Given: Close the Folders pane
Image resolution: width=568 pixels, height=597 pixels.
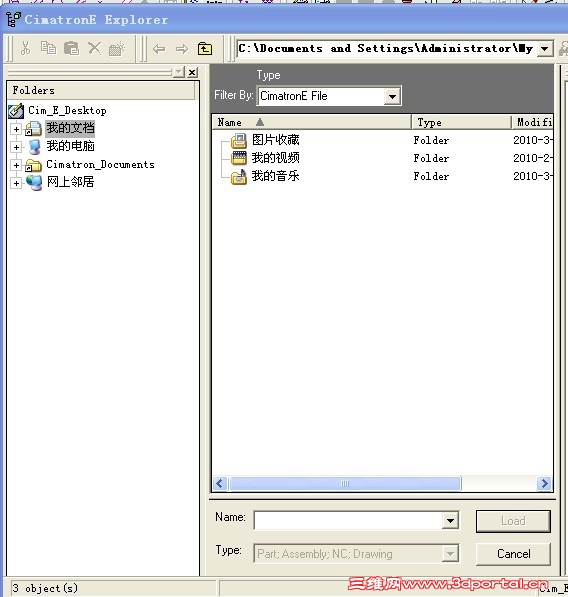Looking at the screenshot, I should [x=193, y=72].
